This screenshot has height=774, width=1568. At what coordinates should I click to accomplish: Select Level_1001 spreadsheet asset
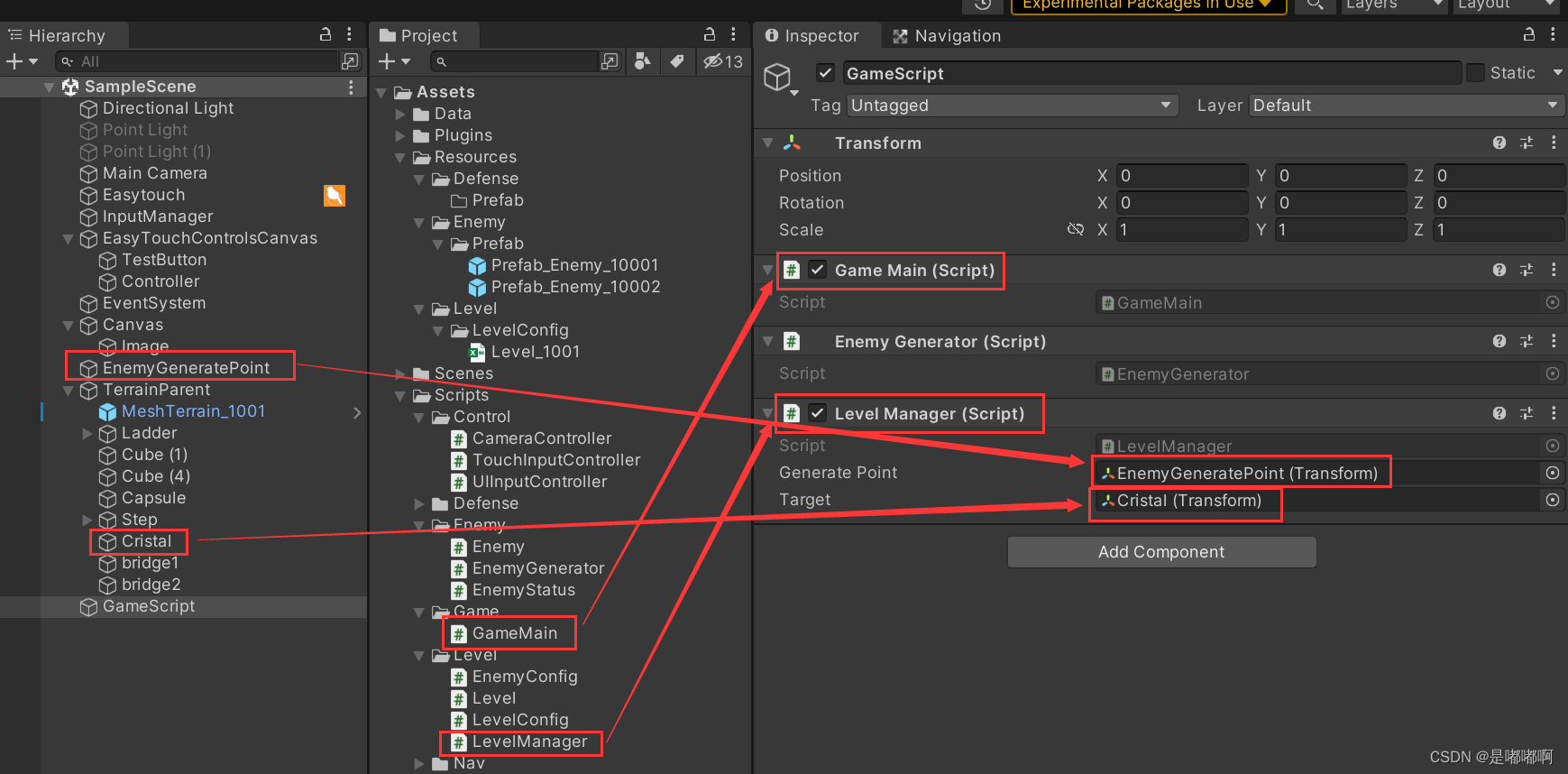coord(535,352)
